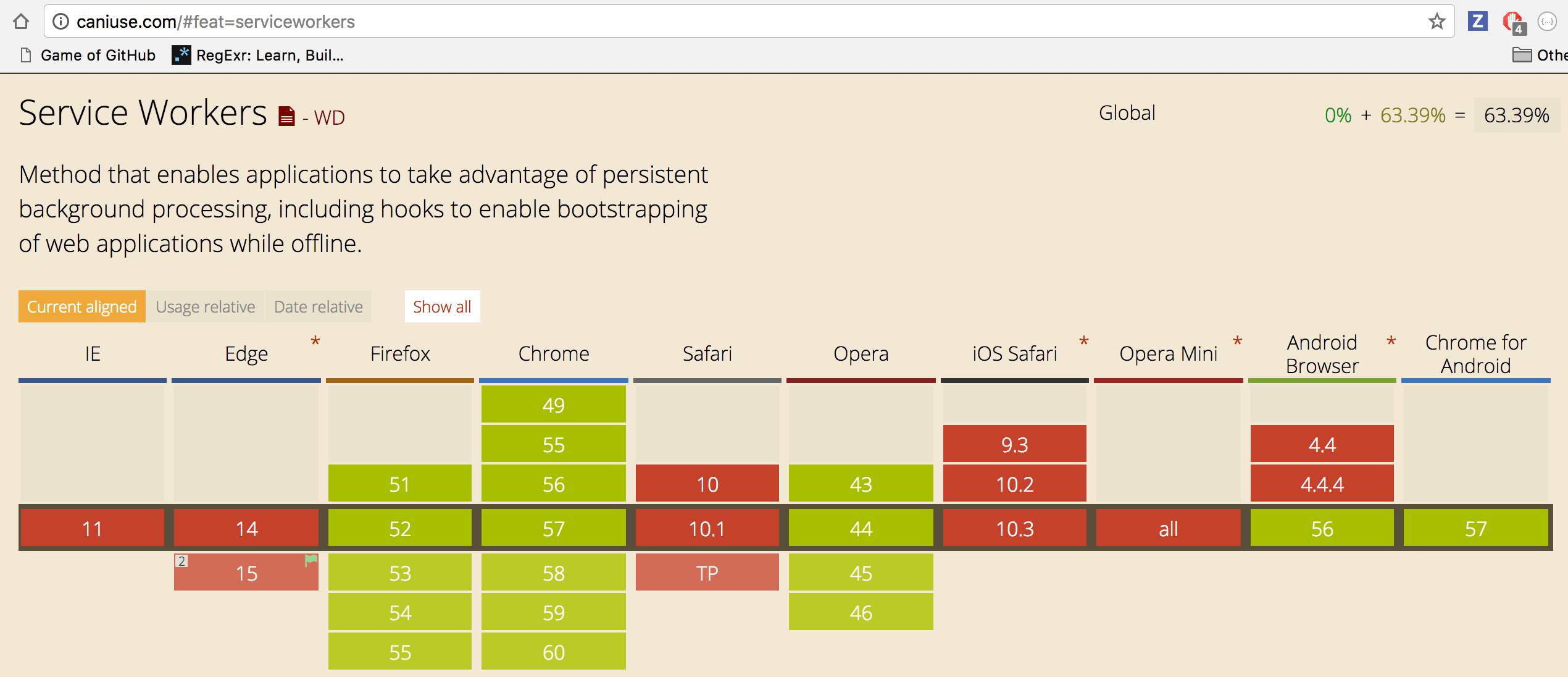
Task: Open the blue Z extension icon
Action: 1477,22
